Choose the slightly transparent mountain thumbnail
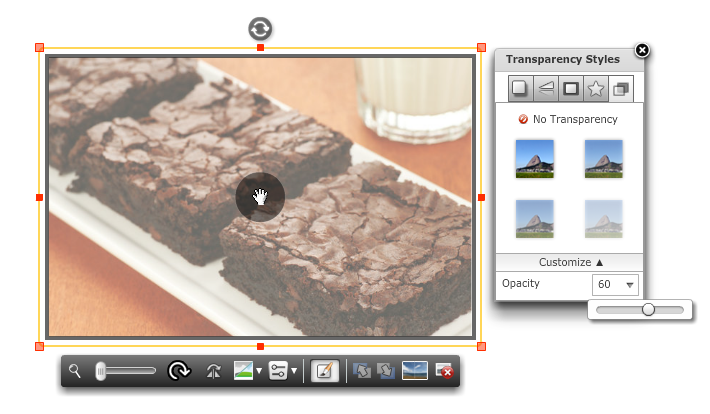Image resolution: width=710 pixels, height=414 pixels. pos(604,159)
